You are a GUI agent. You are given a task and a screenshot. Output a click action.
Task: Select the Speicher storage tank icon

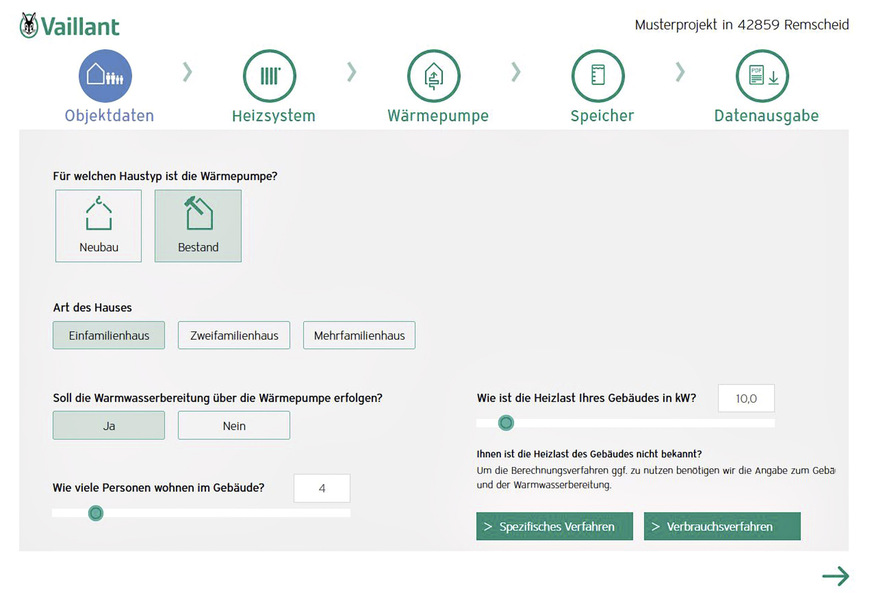(x=598, y=75)
